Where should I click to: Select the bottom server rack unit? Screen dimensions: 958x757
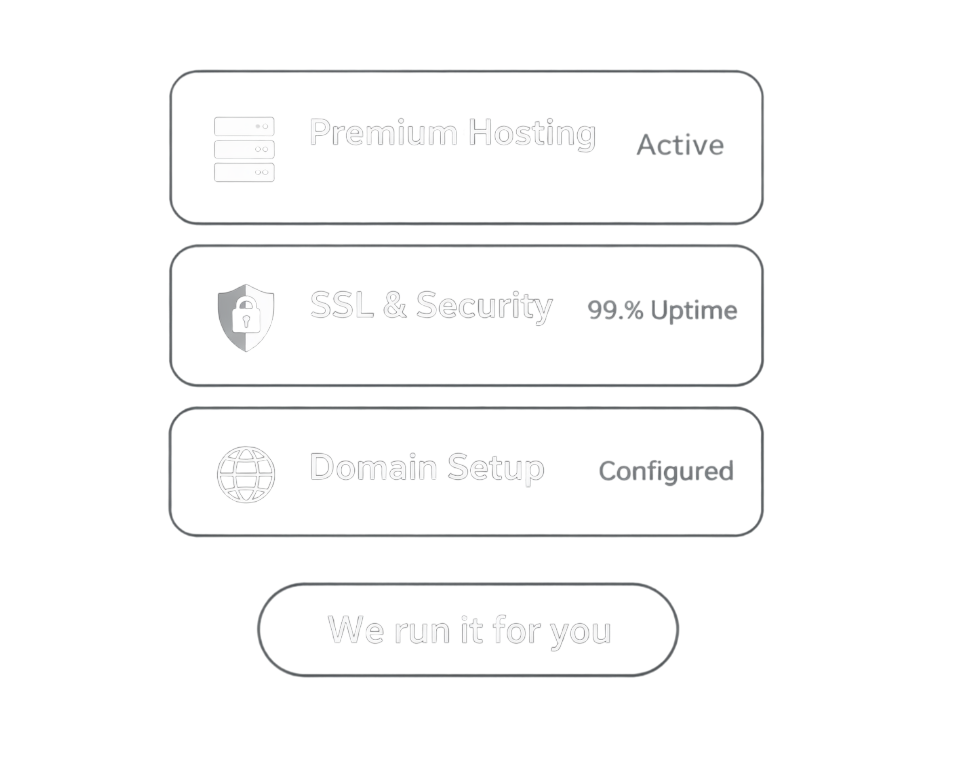pos(244,172)
